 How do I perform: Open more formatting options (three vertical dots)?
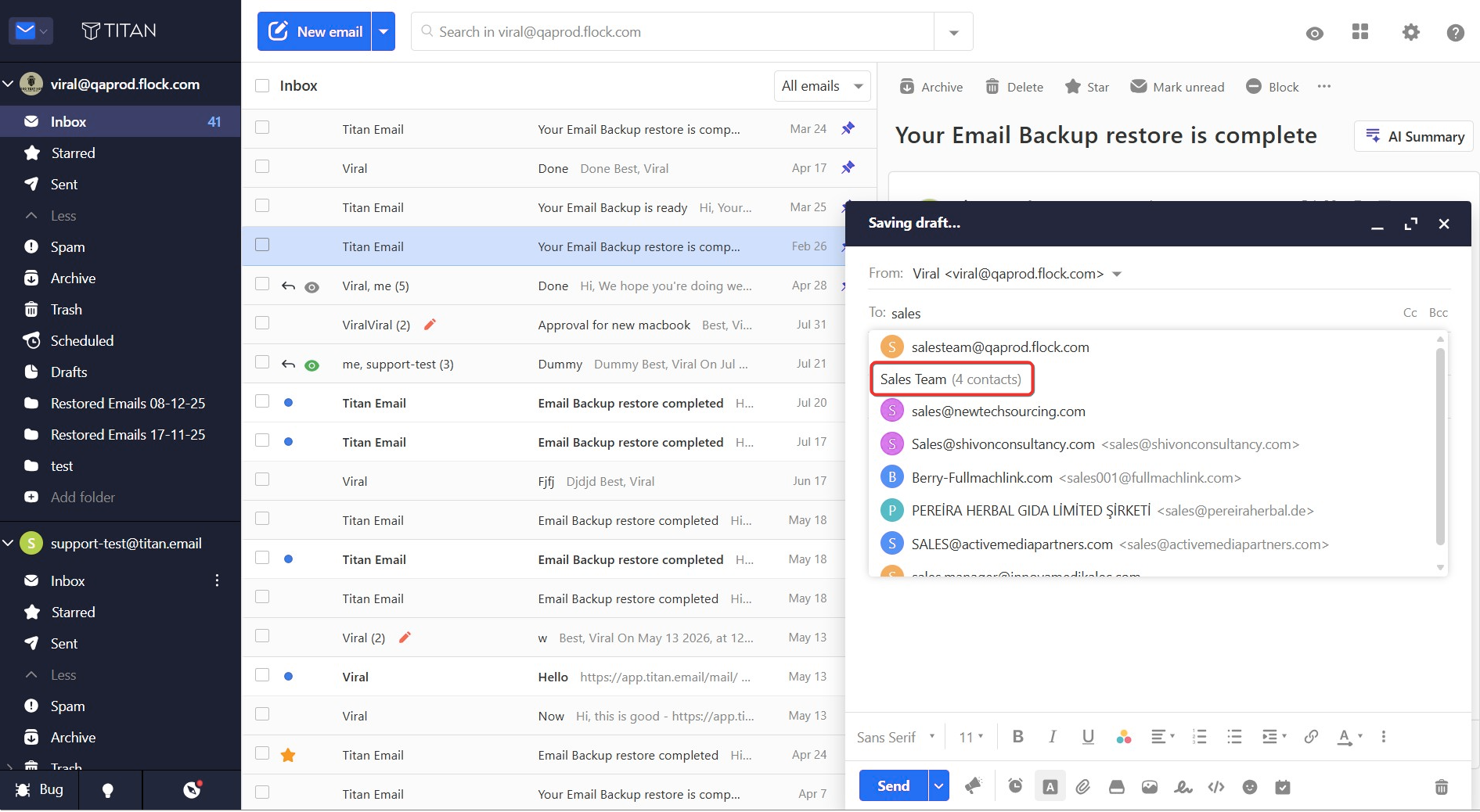(1384, 736)
